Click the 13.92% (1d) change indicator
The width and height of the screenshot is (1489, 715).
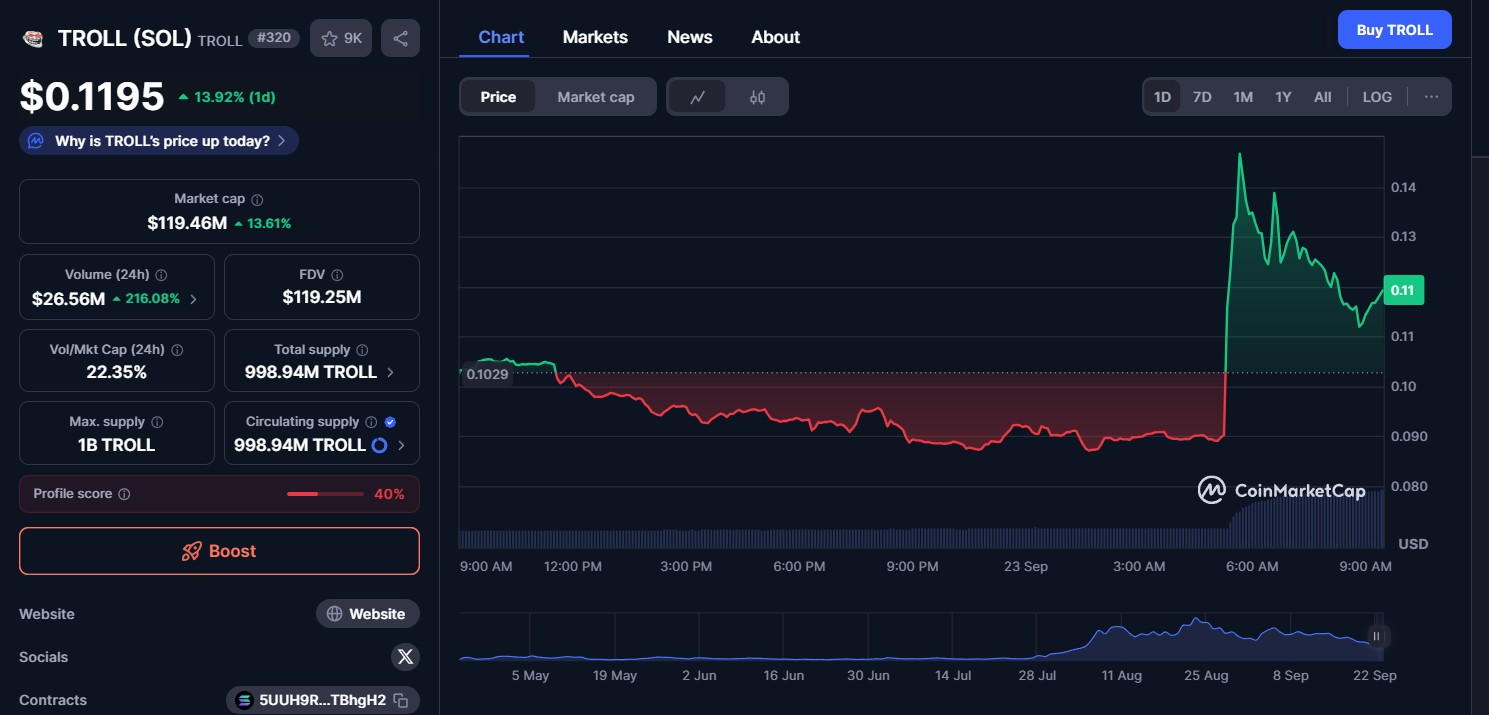coord(226,97)
